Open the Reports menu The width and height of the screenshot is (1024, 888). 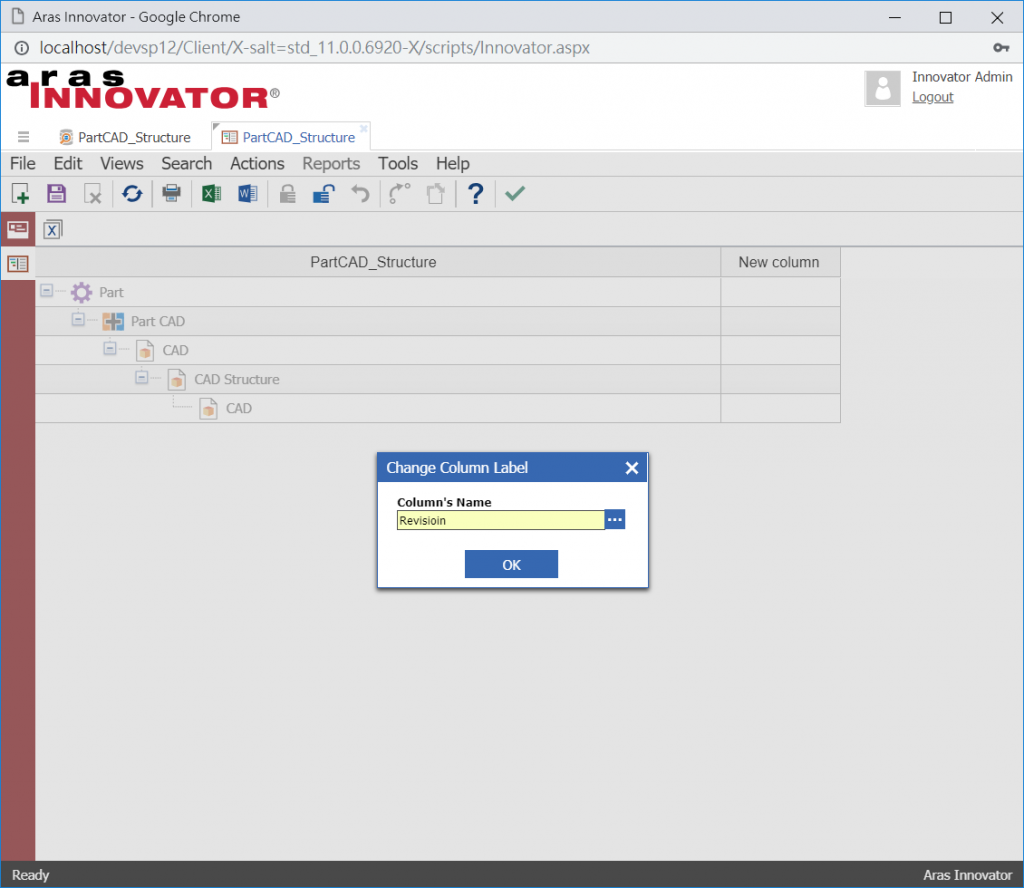point(331,163)
